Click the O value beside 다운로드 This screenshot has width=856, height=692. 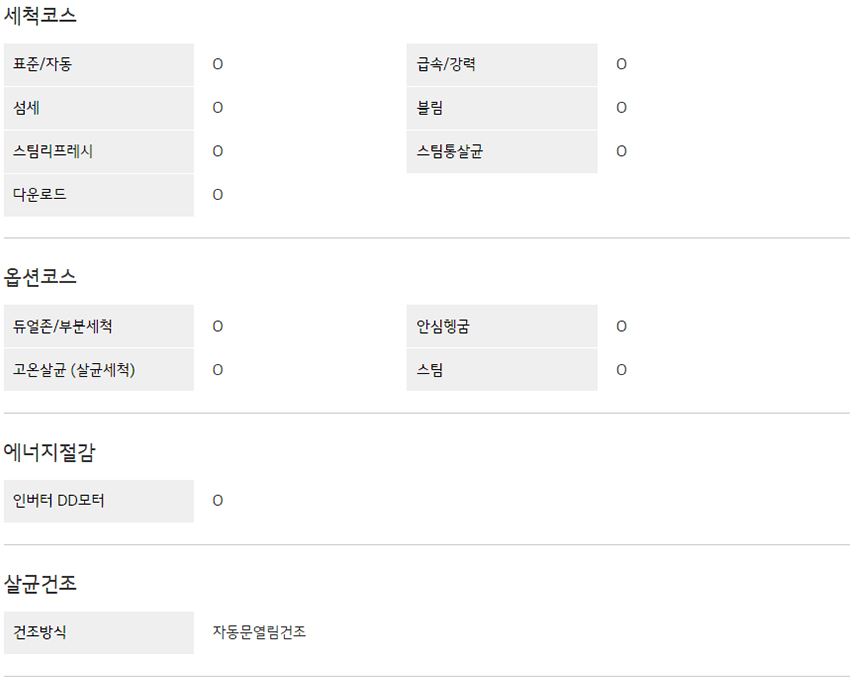click(218, 195)
